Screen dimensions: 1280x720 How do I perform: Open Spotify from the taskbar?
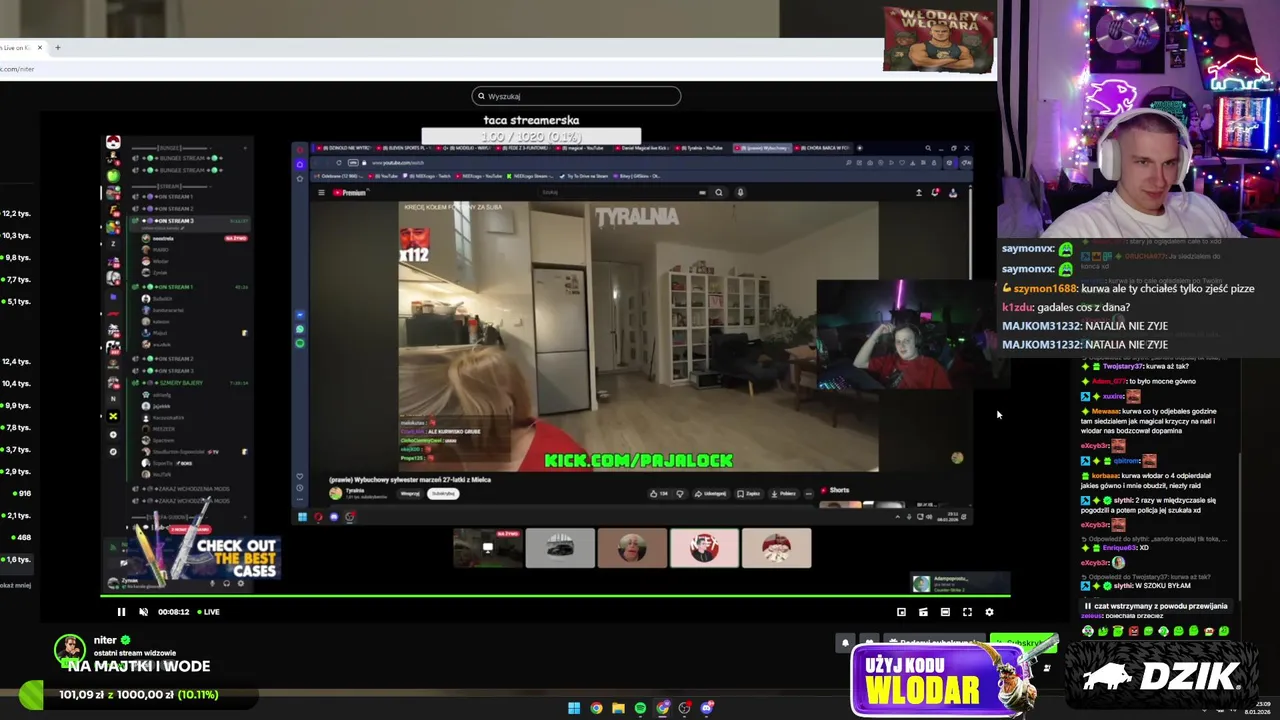tap(640, 708)
